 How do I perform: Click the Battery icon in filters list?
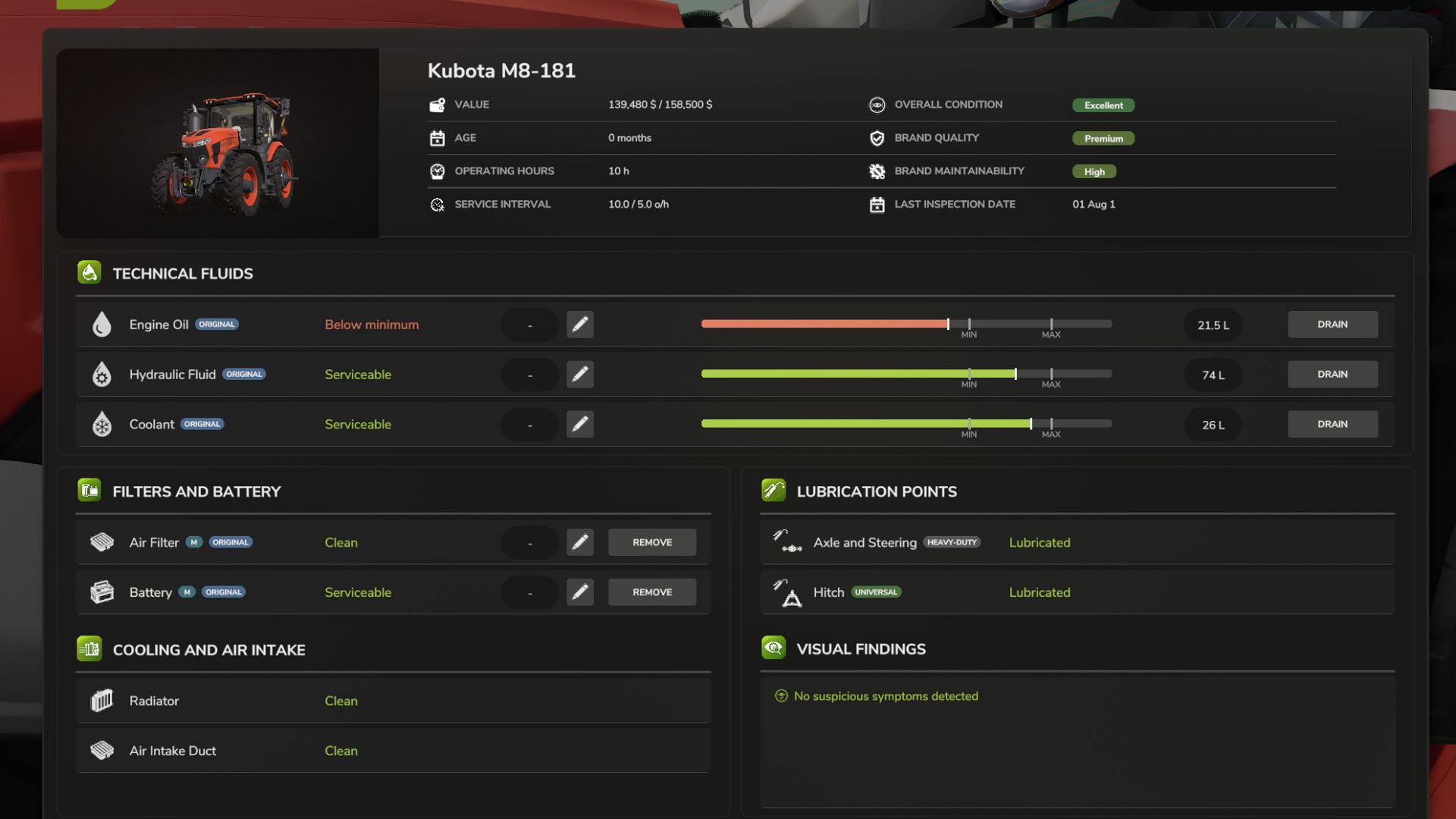click(102, 592)
